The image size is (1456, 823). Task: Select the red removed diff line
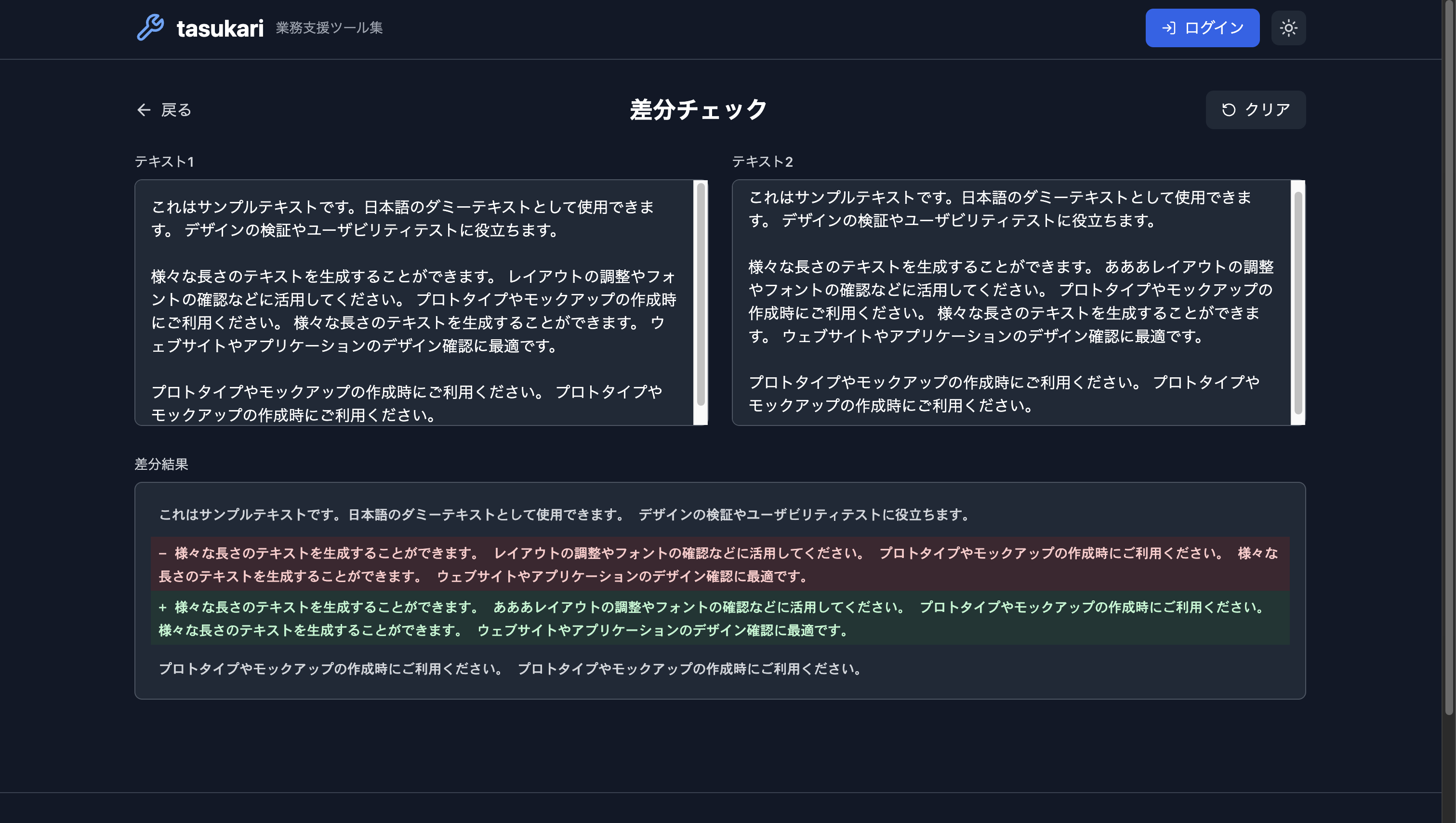pyautogui.click(x=719, y=564)
